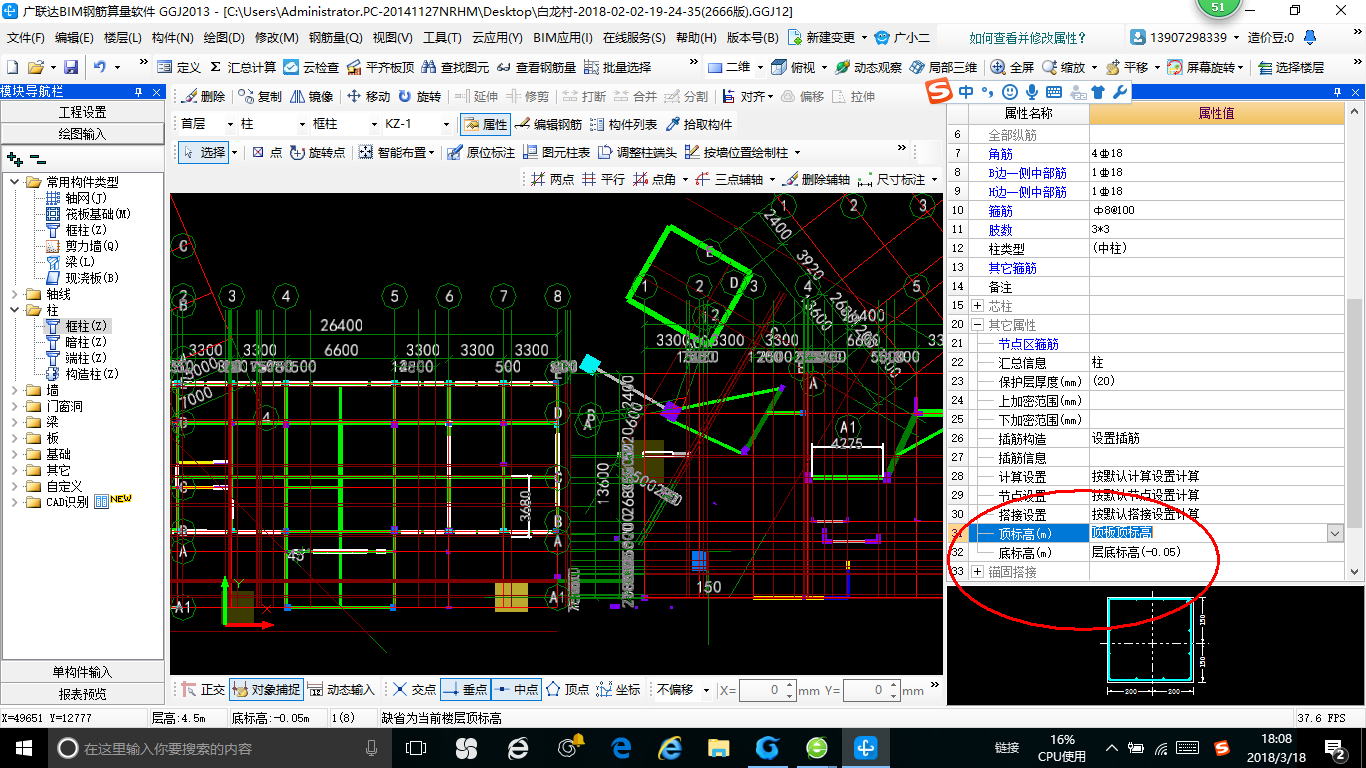Click the 工程设置 button
Image resolution: width=1366 pixels, height=768 pixels.
click(x=83, y=112)
